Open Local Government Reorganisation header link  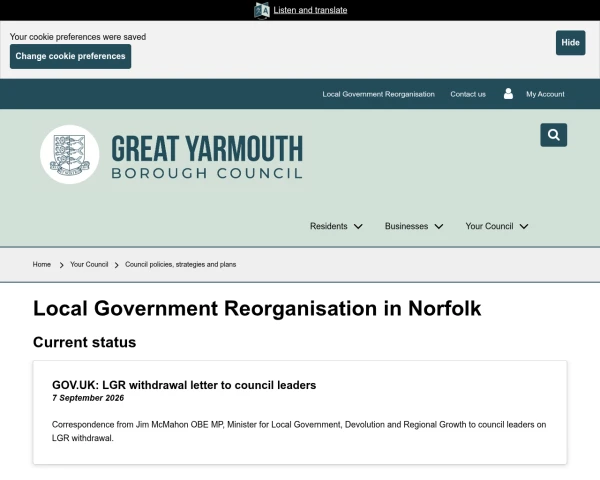[x=378, y=94]
